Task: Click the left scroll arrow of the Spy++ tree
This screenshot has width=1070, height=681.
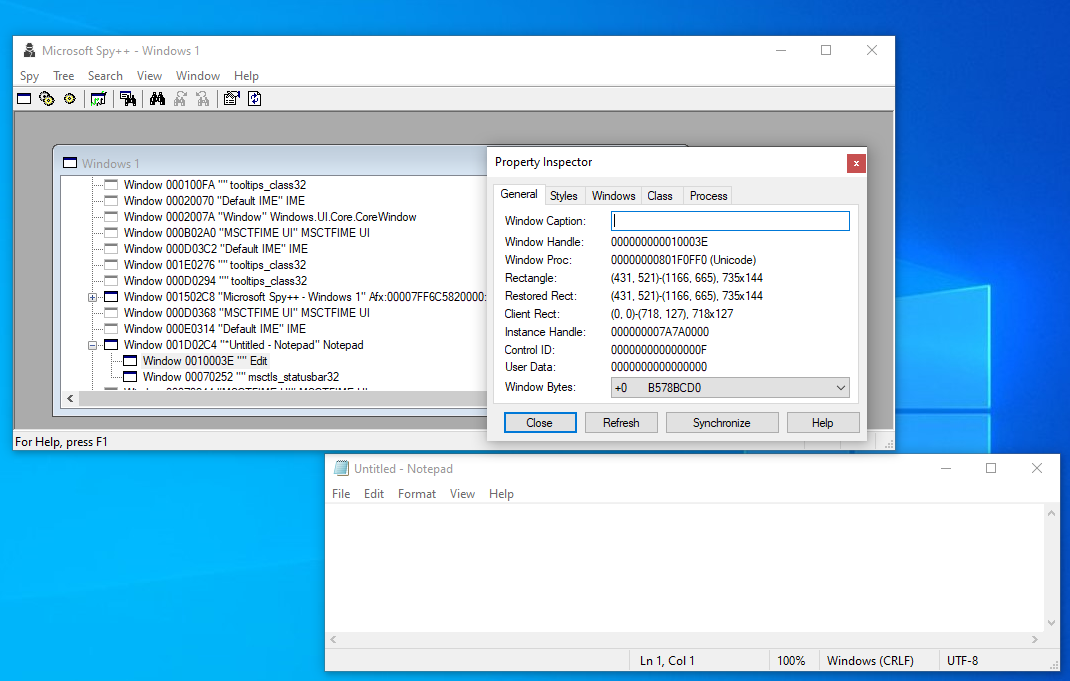Action: pos(70,398)
